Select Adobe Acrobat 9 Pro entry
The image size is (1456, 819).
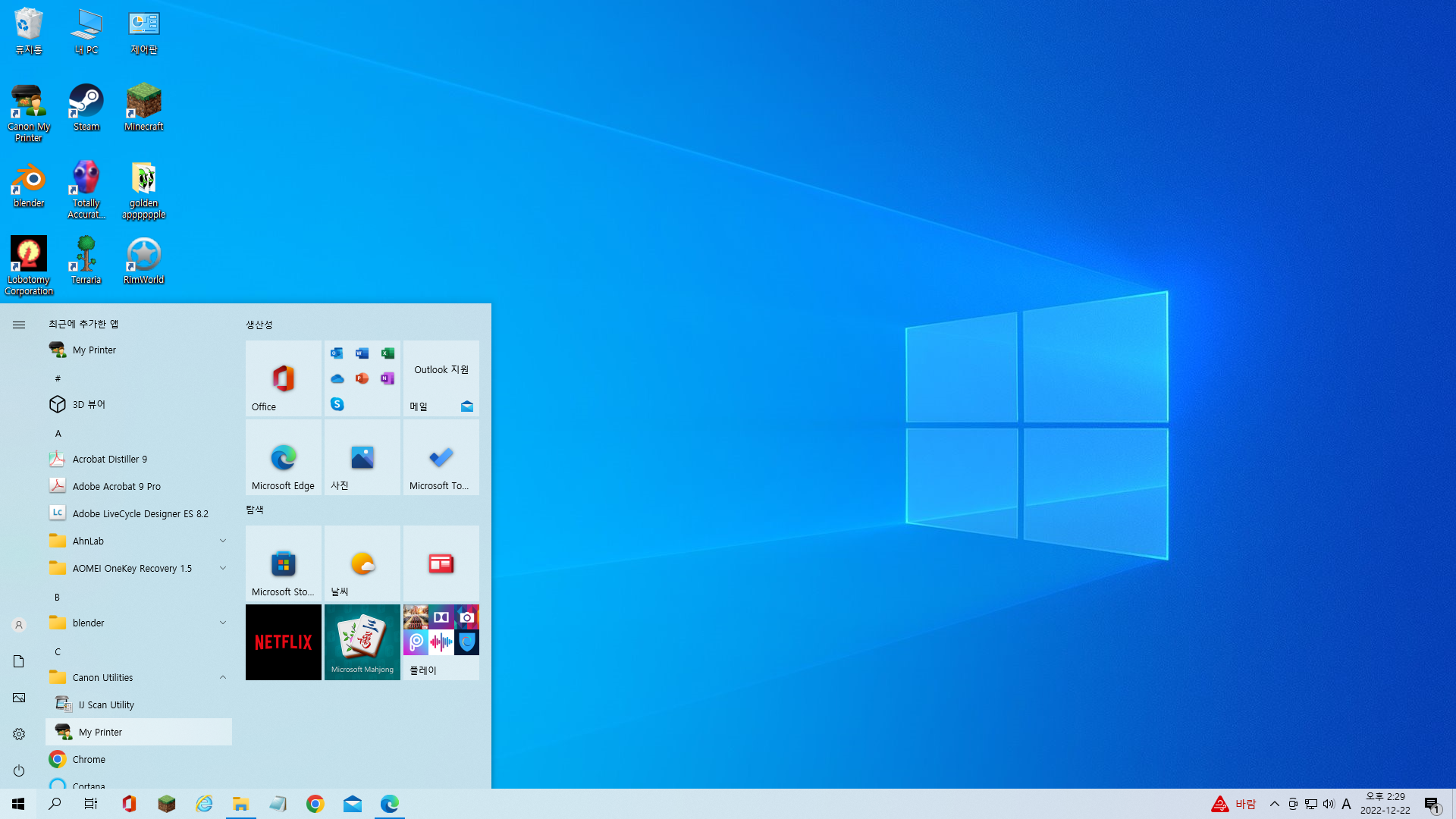pos(116,486)
